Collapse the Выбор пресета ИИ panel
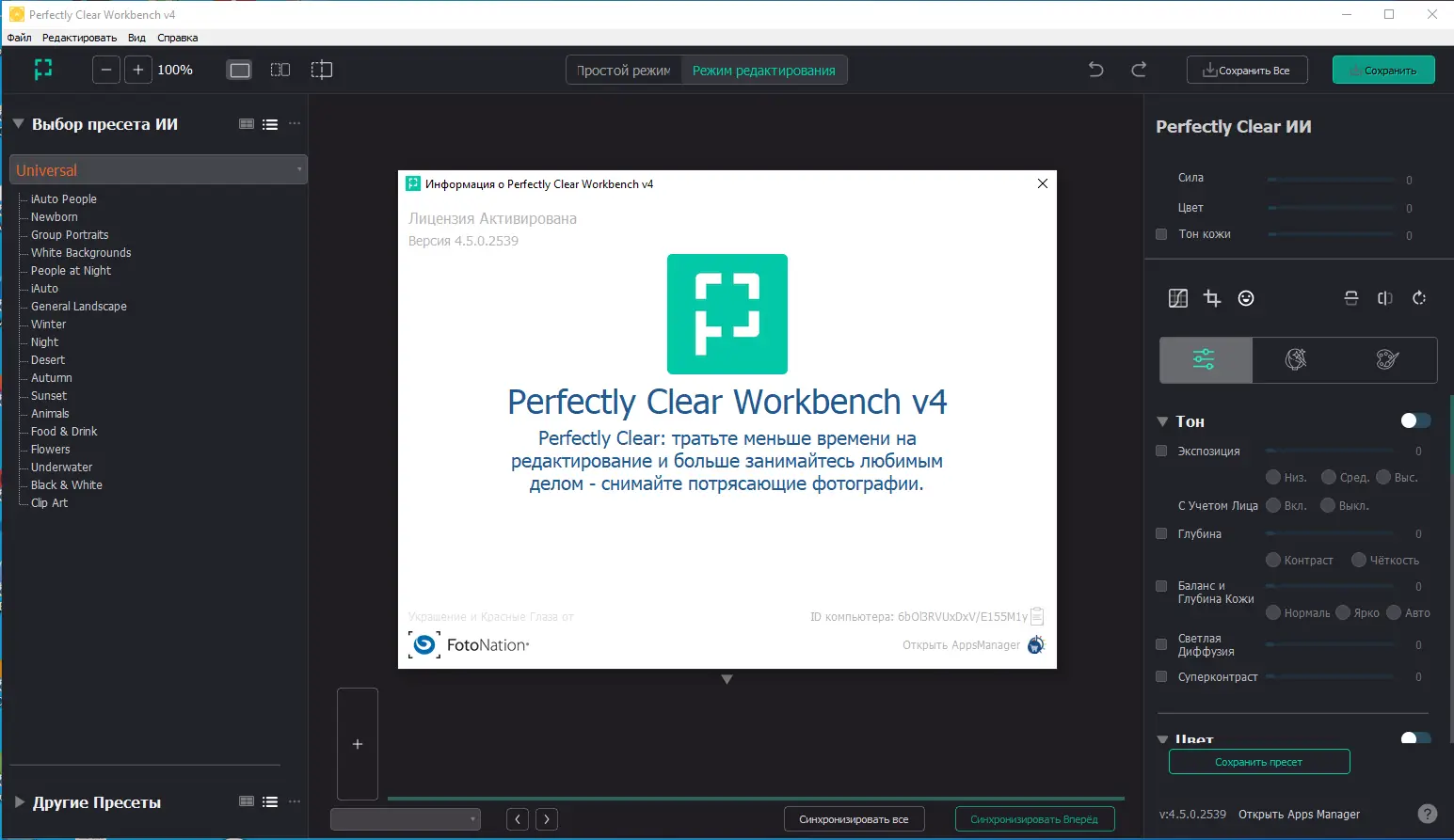The height and width of the screenshot is (840, 1454). click(17, 123)
